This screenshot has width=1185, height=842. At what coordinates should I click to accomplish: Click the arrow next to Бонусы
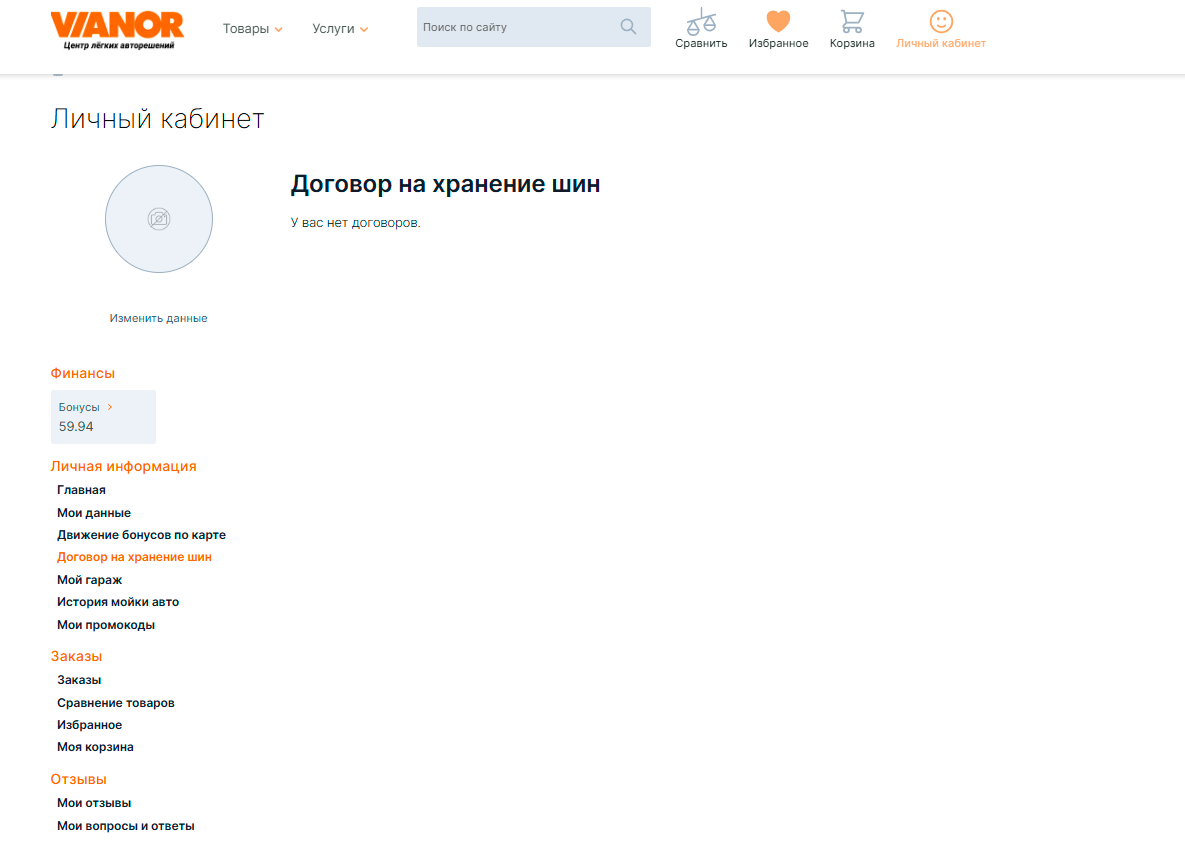coord(110,407)
